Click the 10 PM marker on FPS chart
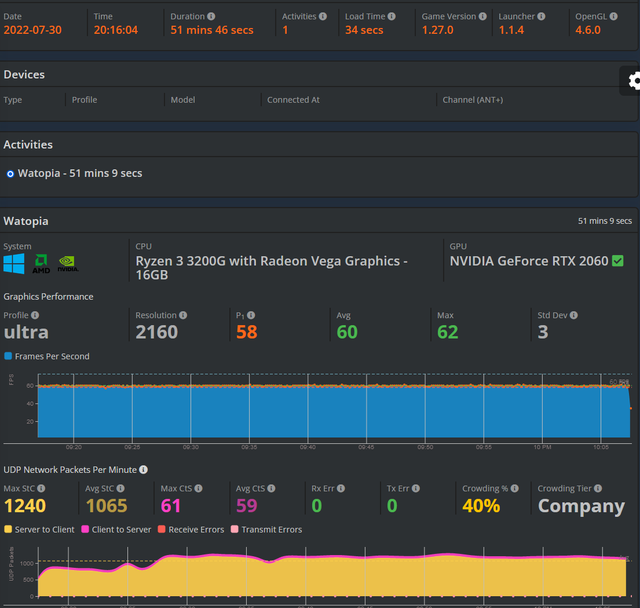640x608 pixels. point(542,447)
